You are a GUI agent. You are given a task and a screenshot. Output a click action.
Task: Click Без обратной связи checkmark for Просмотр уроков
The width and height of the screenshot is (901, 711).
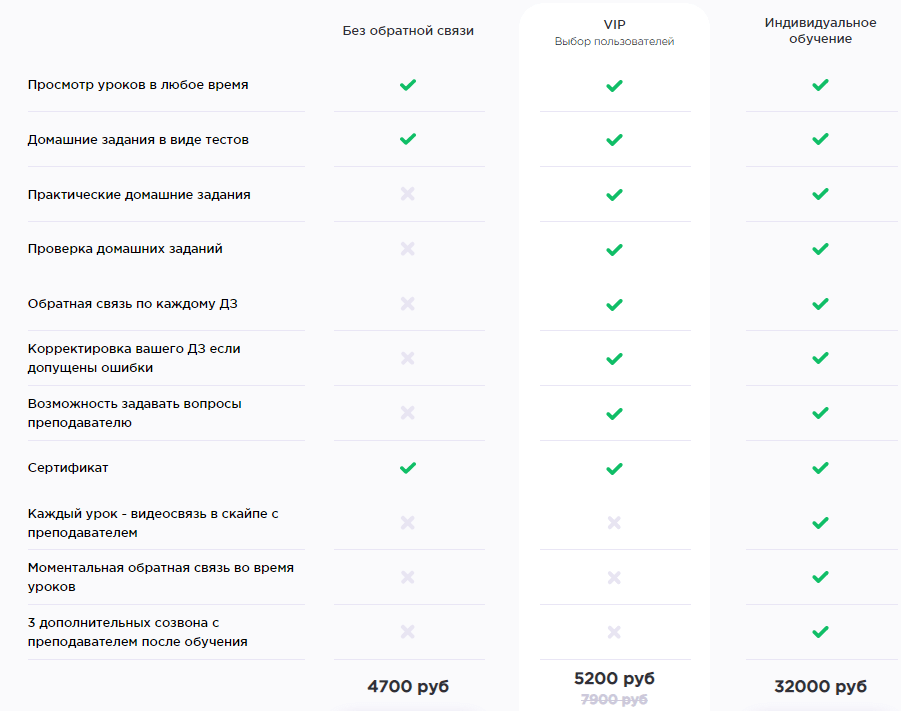point(408,85)
